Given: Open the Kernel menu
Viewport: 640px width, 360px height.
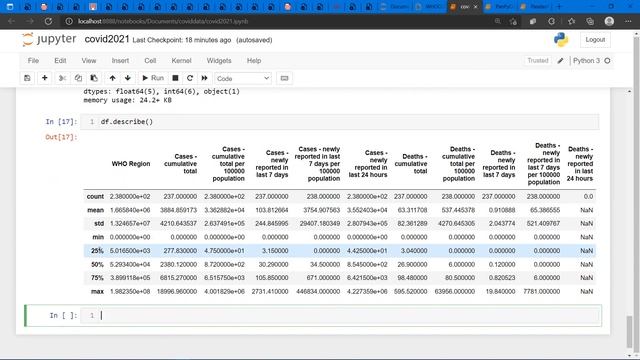Looking at the screenshot, I should tap(181, 60).
